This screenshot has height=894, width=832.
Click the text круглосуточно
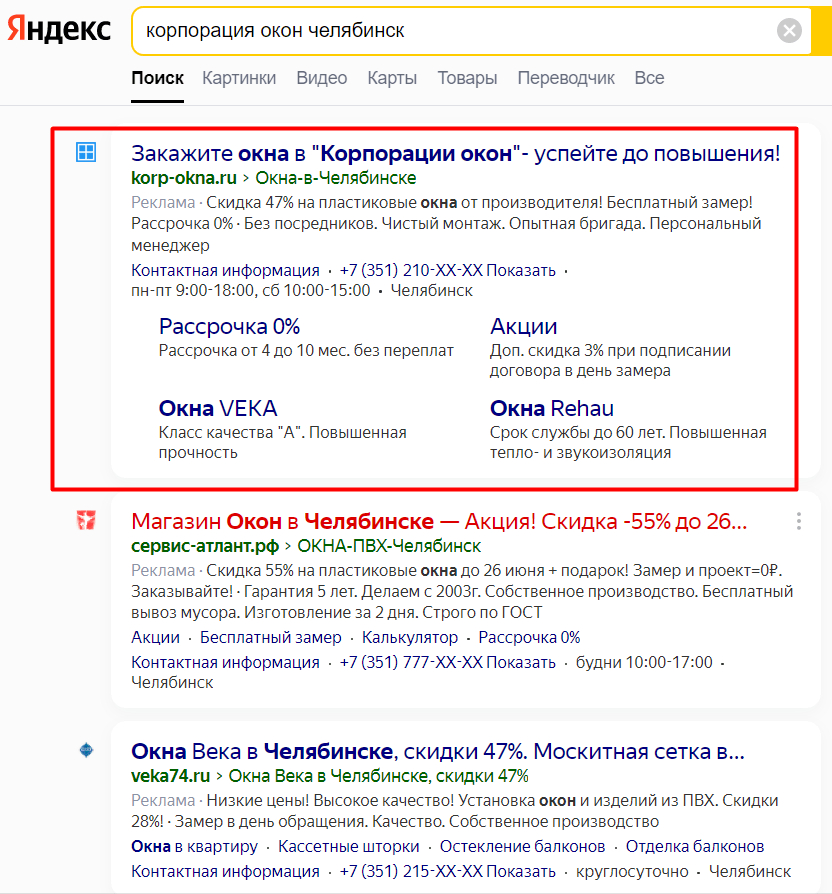[x=632, y=872]
